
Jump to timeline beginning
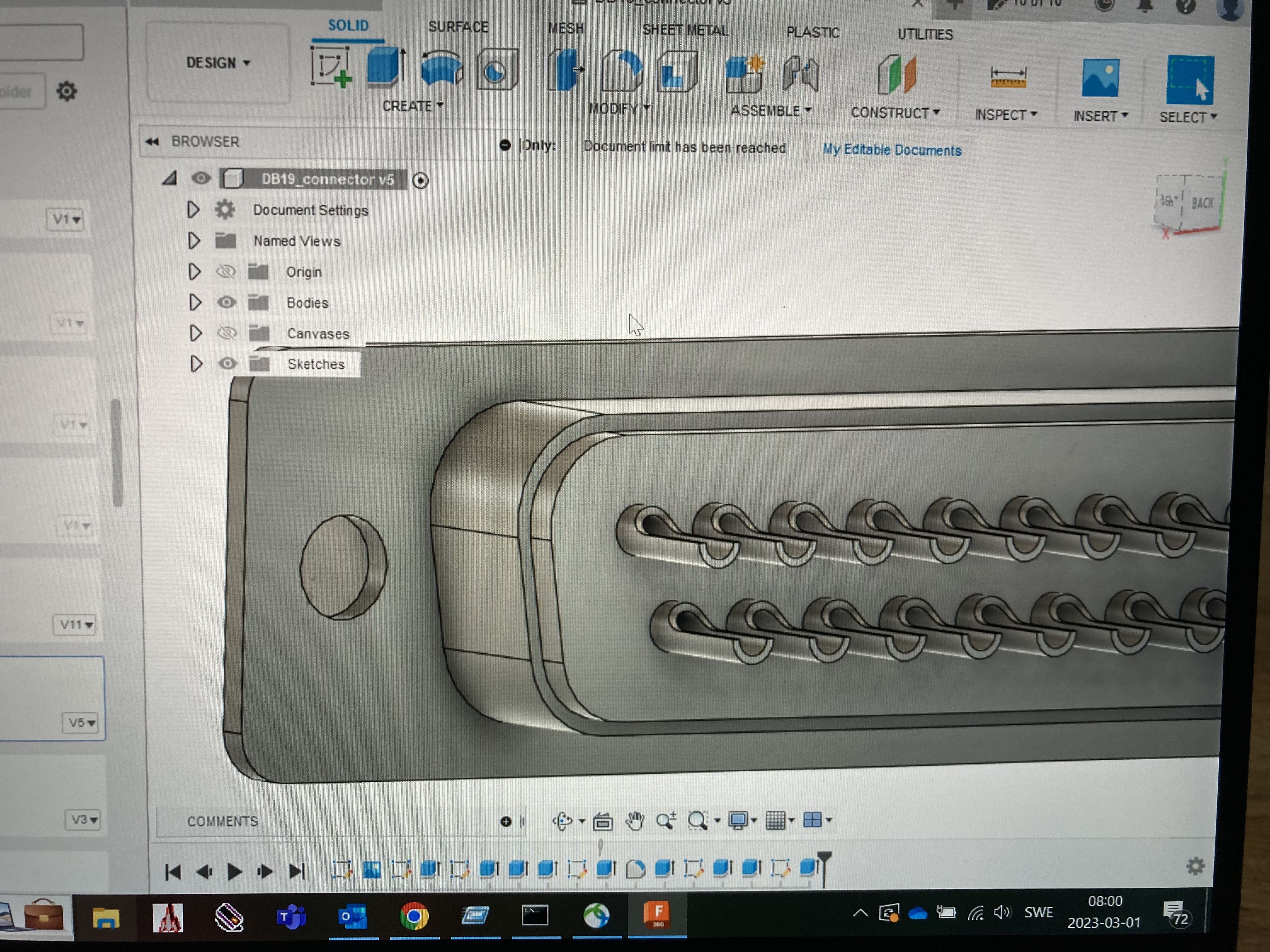click(x=173, y=872)
